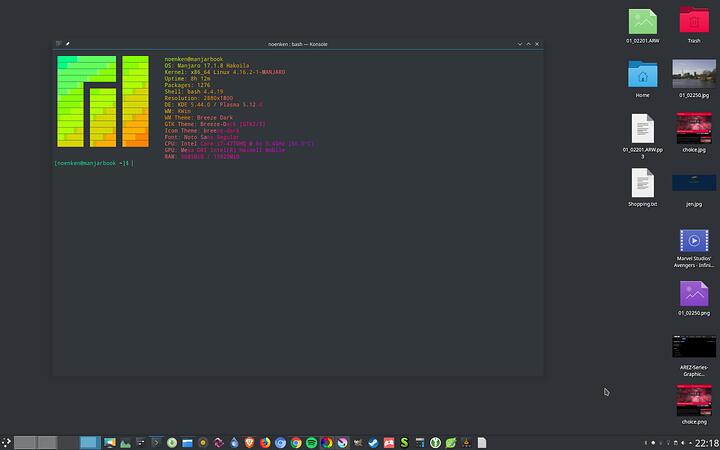
Task: Open the blank document icon in taskbar
Action: click(482, 443)
